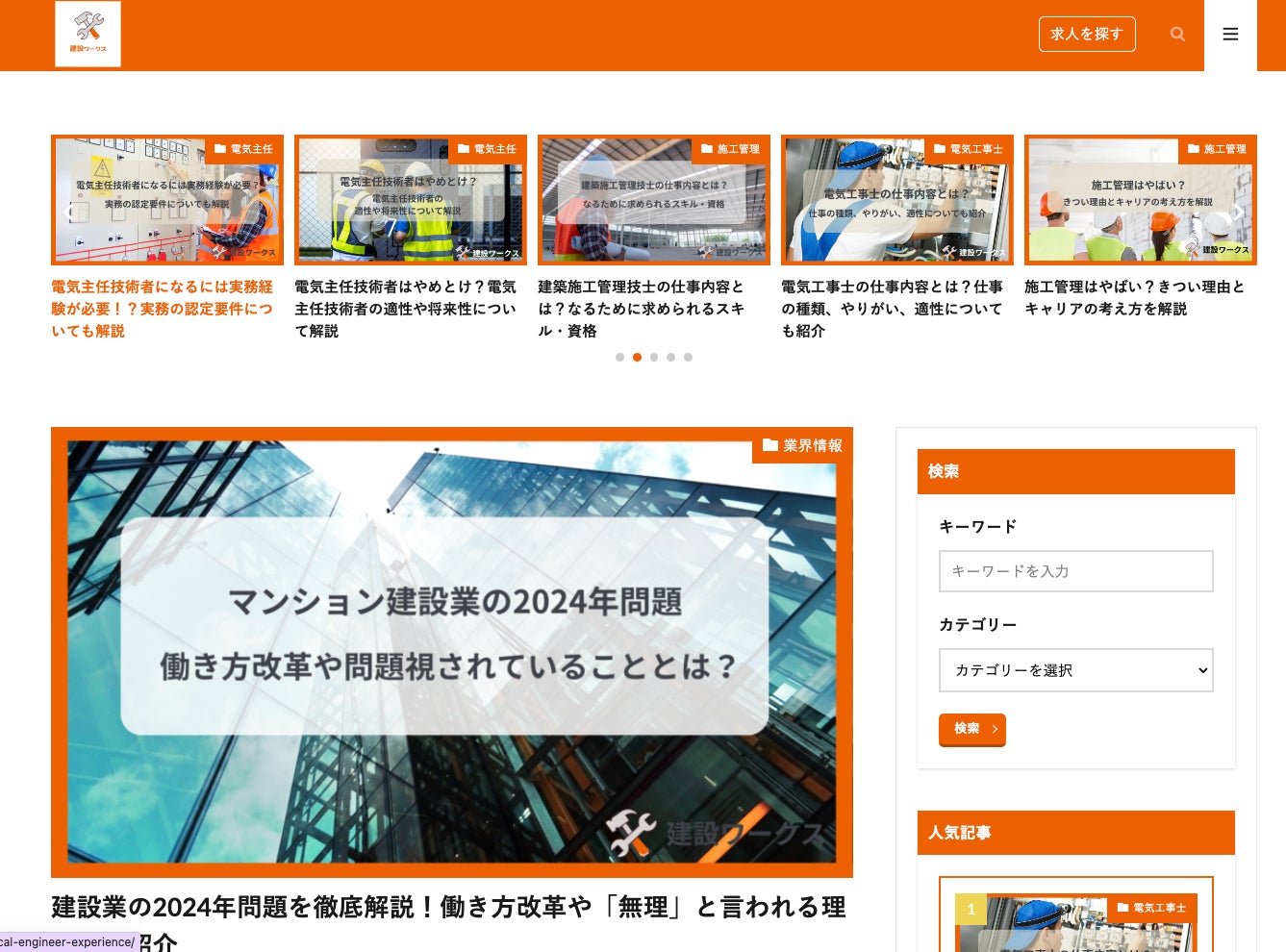
Task: Click 施工管理 tag on 施工管理はやばい card
Action: tap(1218, 149)
